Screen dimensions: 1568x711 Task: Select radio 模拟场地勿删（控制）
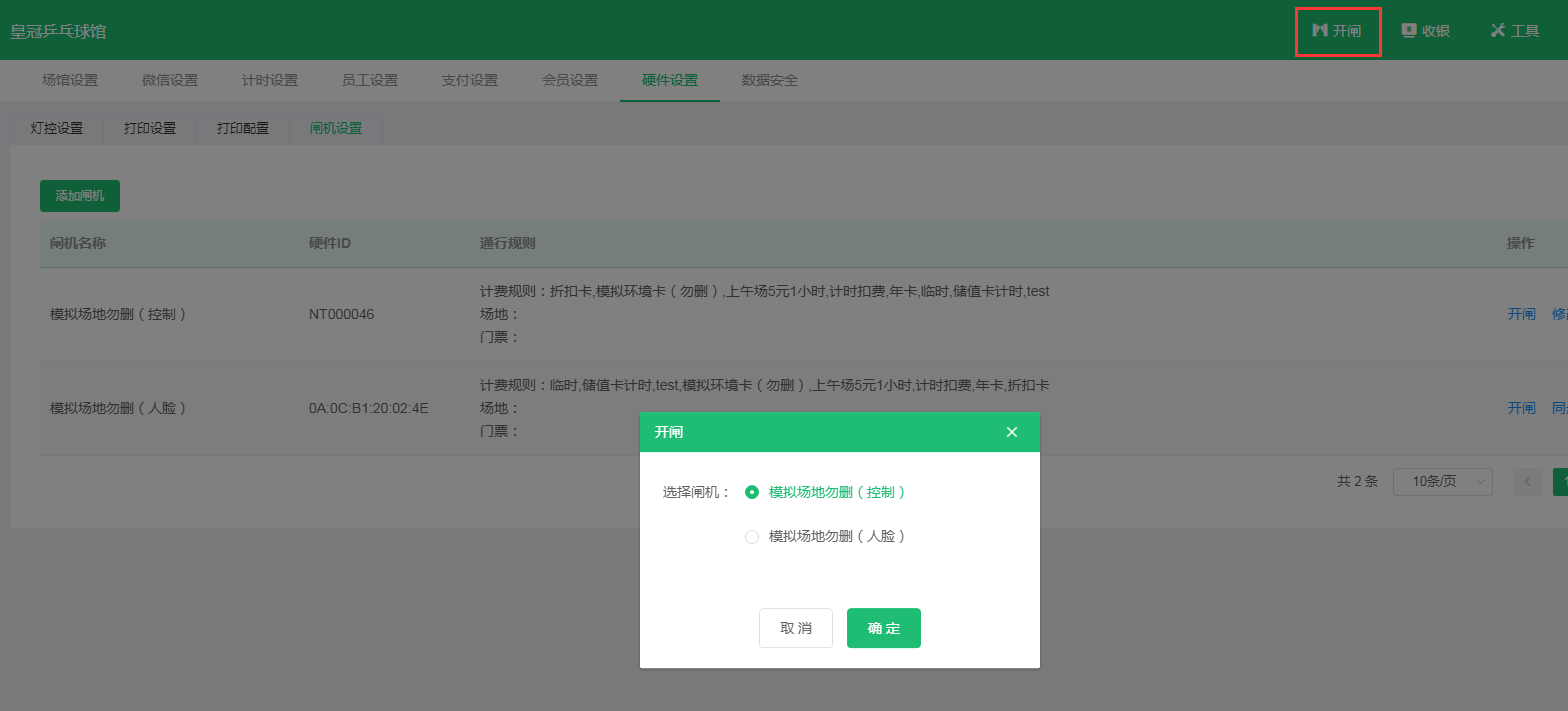coord(752,492)
